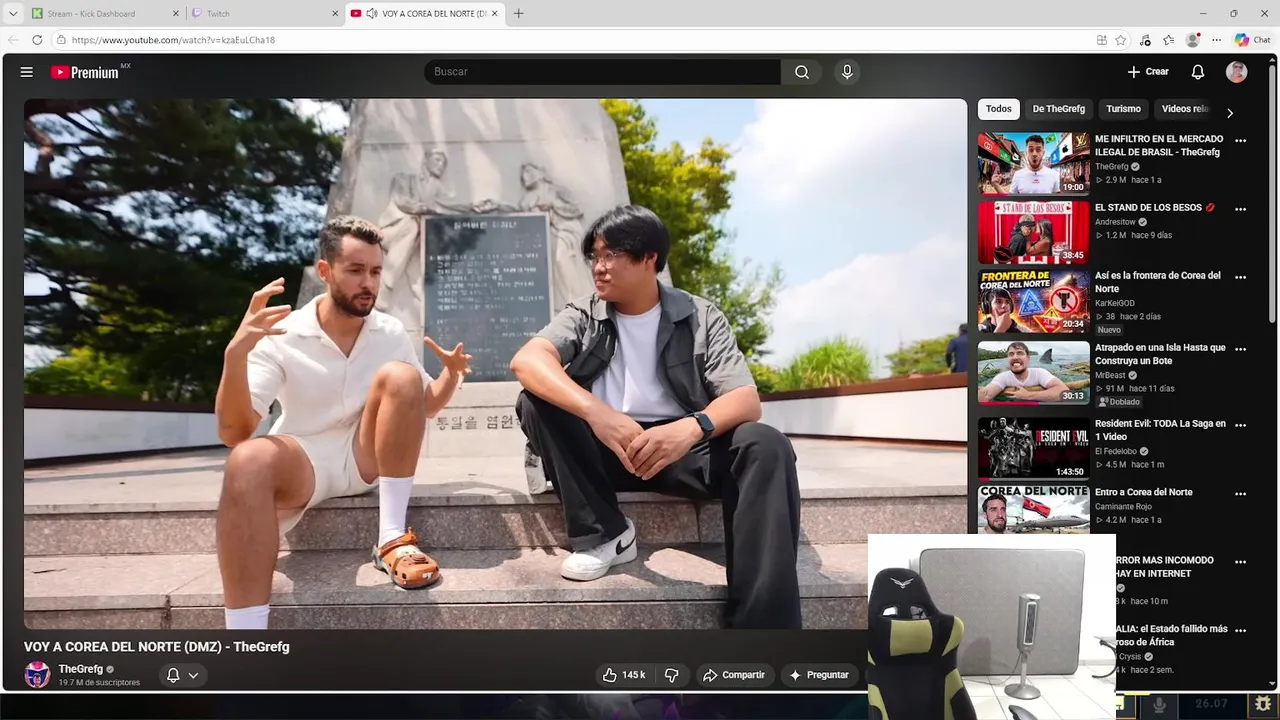This screenshot has height=720, width=1280.
Task: Select the De TheGrefg filter chip
Action: point(1058,109)
